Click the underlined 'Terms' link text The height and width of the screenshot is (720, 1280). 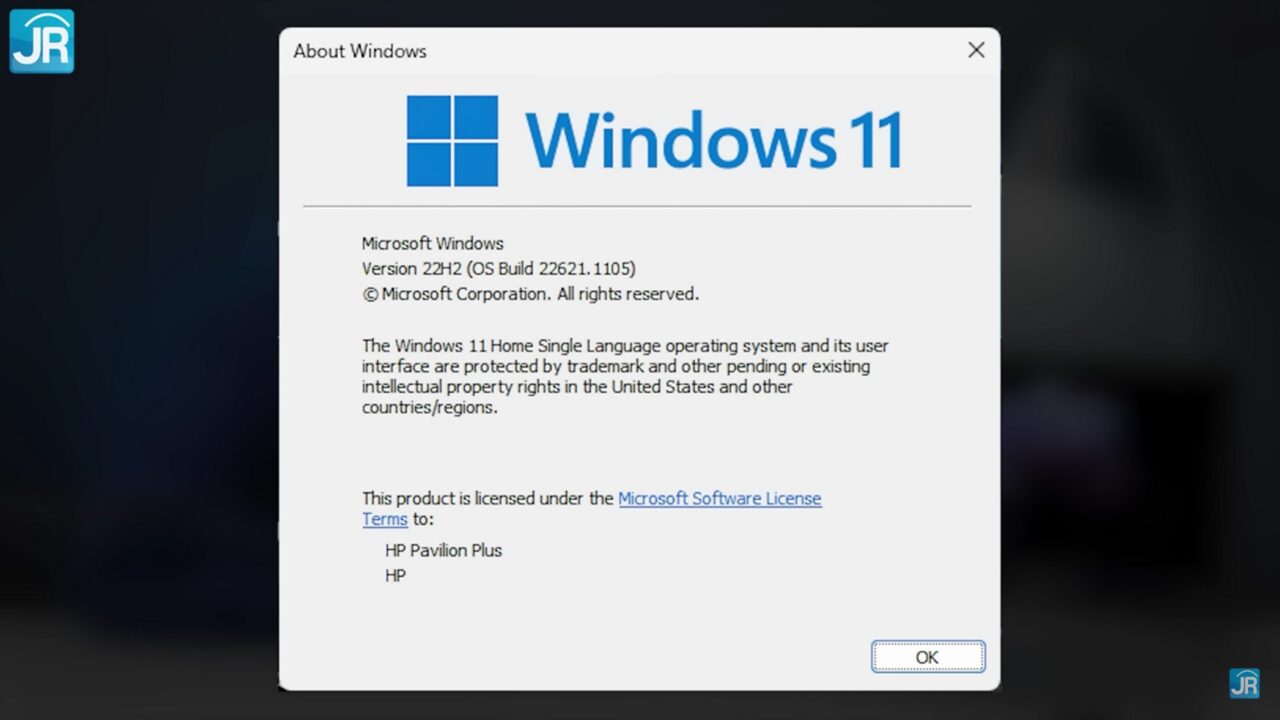pos(385,519)
